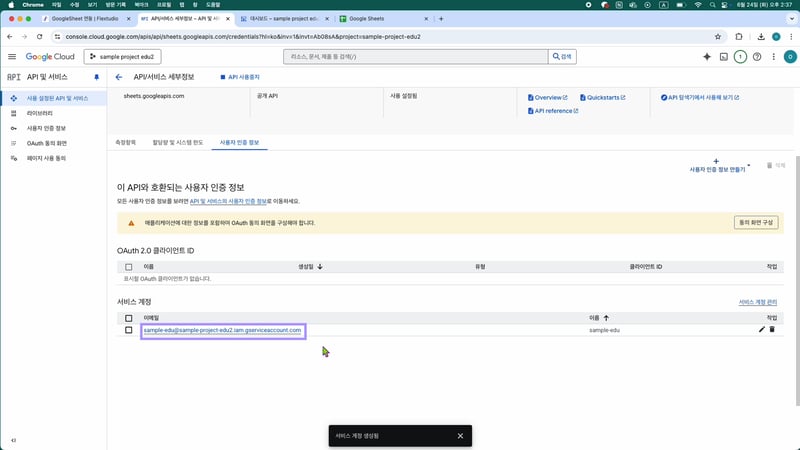The height and width of the screenshot is (450, 800).
Task: Activate the Cloud Shell terminal icon
Action: click(723, 57)
